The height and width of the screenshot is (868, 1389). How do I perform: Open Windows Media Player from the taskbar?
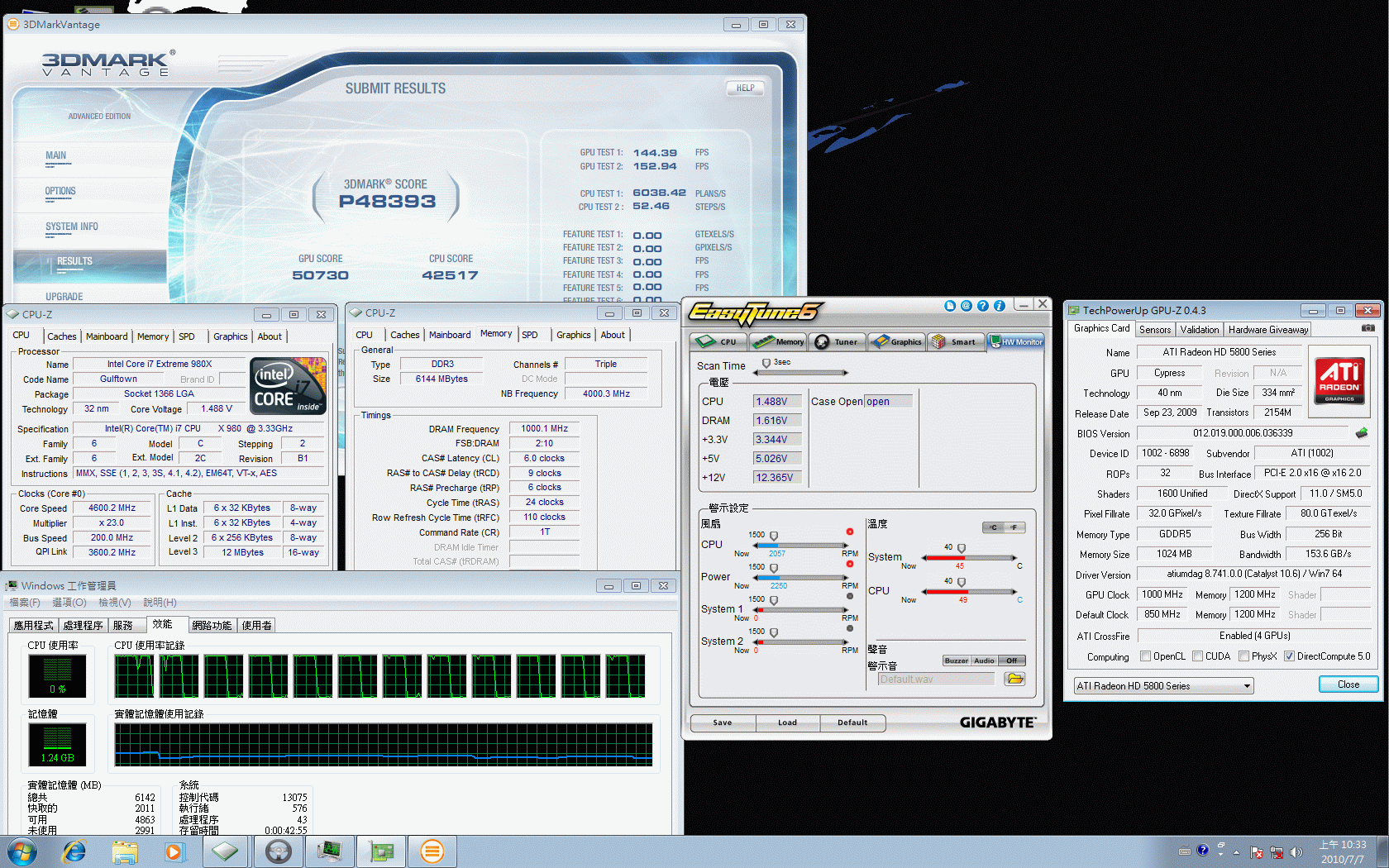click(x=174, y=851)
